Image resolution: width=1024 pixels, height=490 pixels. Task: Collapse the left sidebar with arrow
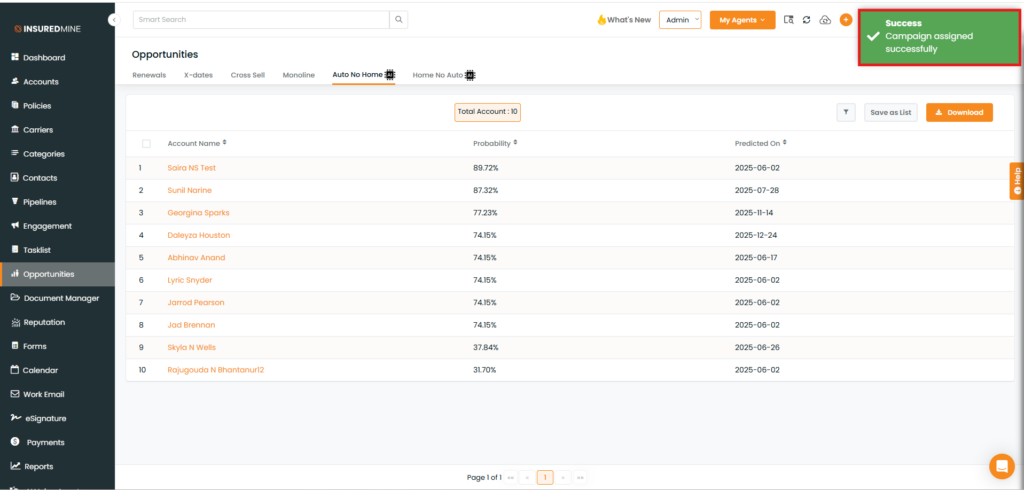(115, 19)
